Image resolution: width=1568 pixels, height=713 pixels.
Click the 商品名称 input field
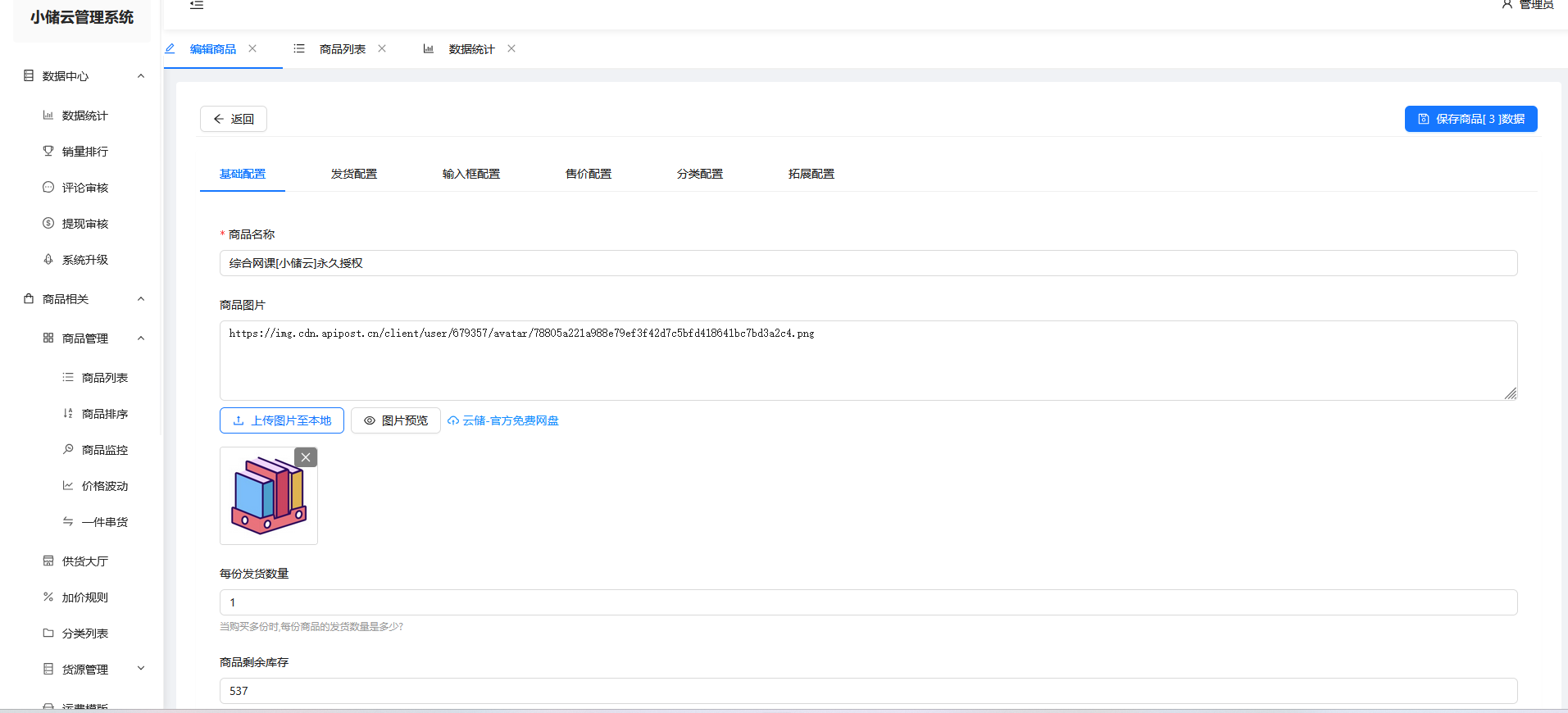pos(868,263)
